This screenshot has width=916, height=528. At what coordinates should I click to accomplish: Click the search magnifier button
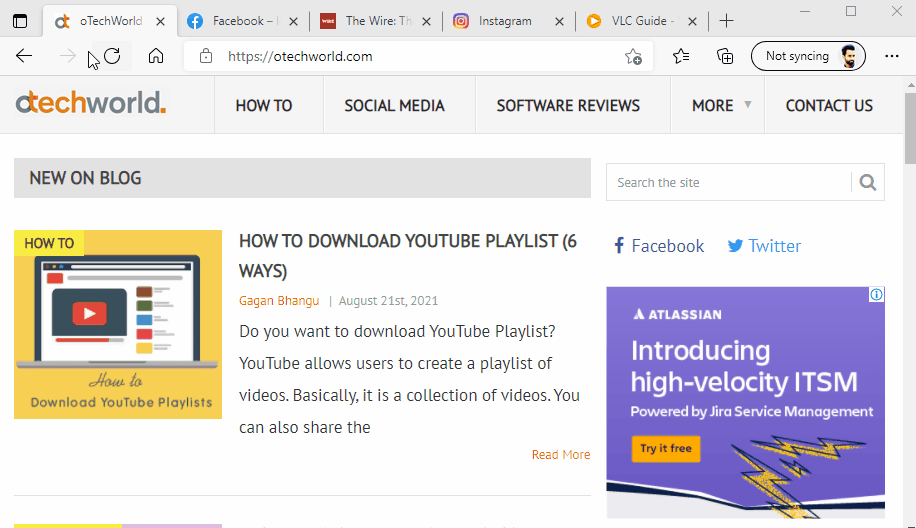pos(868,182)
